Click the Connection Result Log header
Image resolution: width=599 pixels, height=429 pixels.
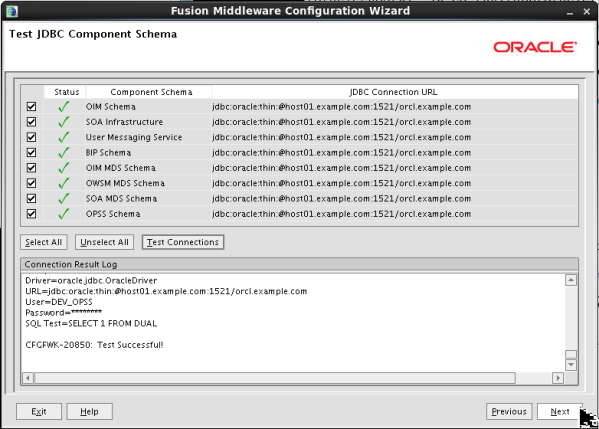(300, 264)
